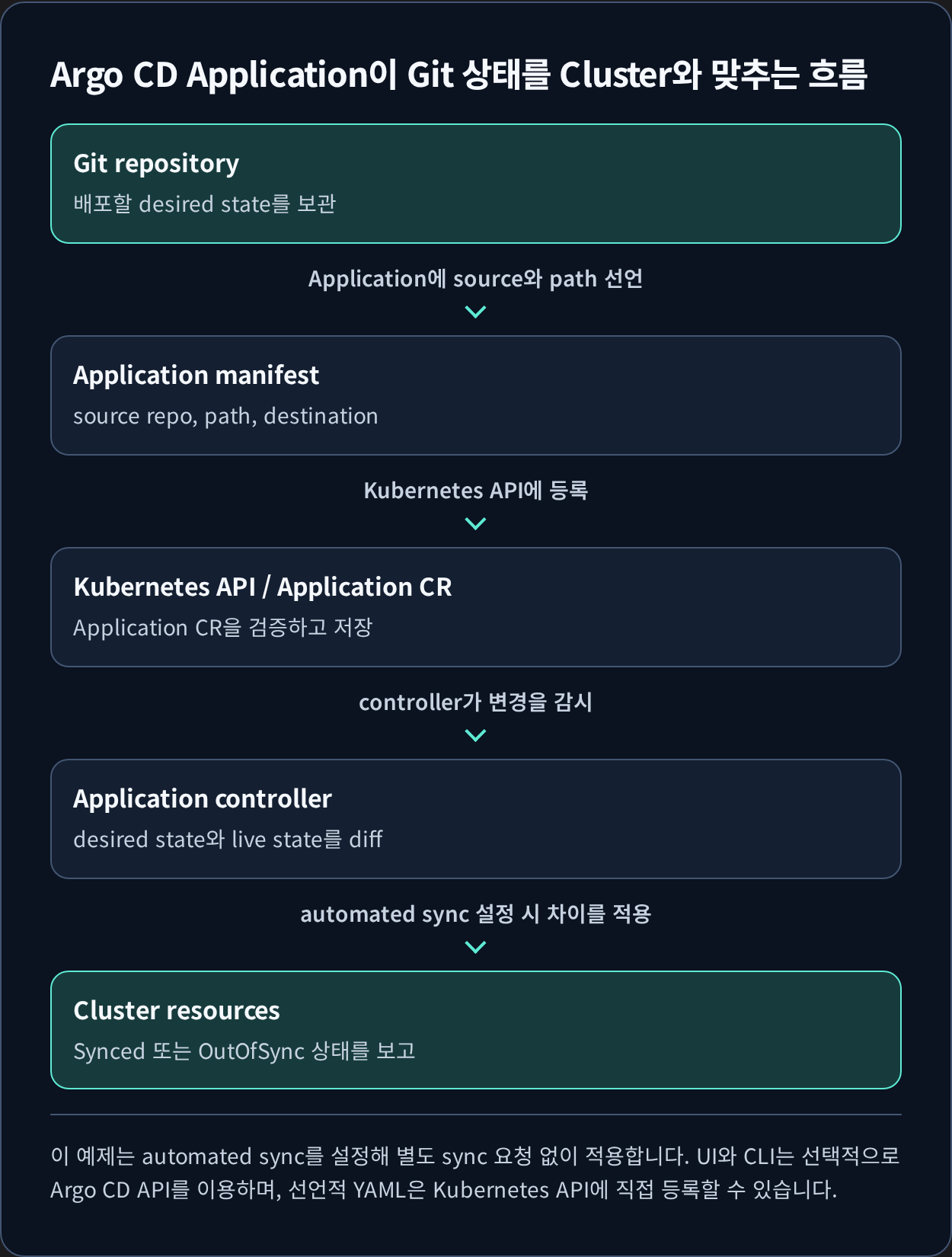Click chevron below 'controller가 변경을 감시'

475,735
